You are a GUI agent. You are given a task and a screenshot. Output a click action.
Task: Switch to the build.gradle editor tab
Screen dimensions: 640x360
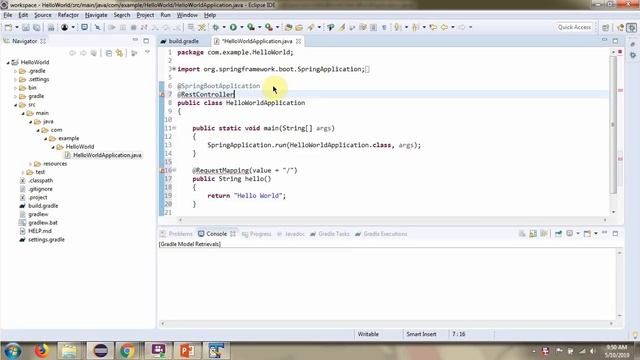(x=180, y=41)
